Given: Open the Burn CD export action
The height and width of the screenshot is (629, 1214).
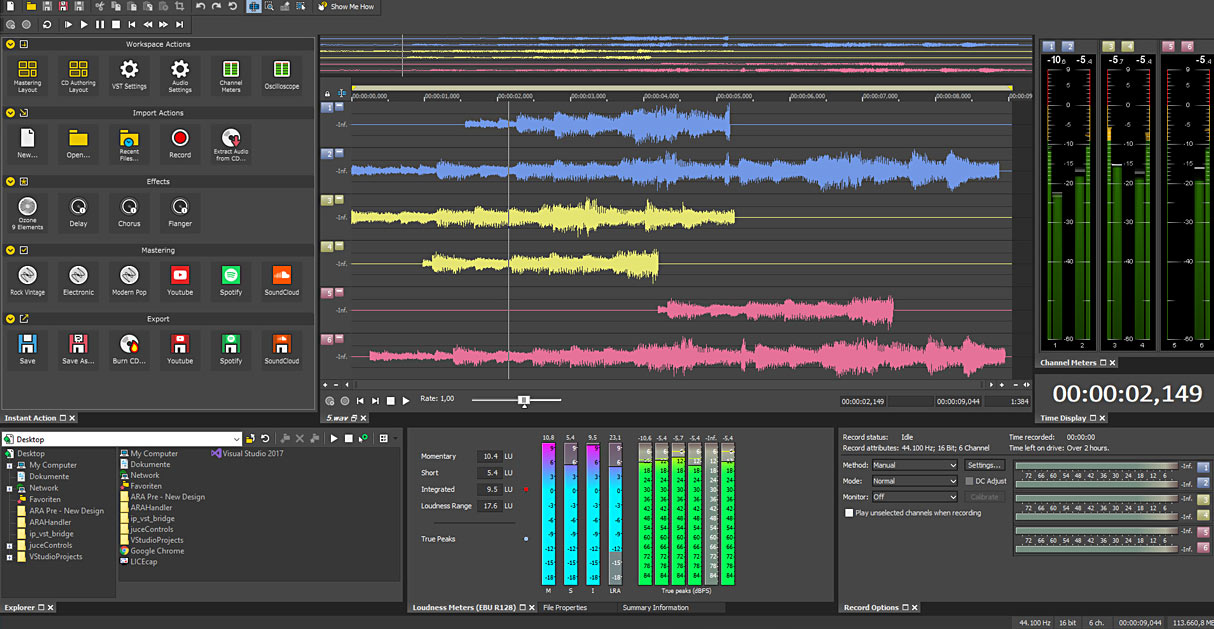Looking at the screenshot, I should pos(129,349).
